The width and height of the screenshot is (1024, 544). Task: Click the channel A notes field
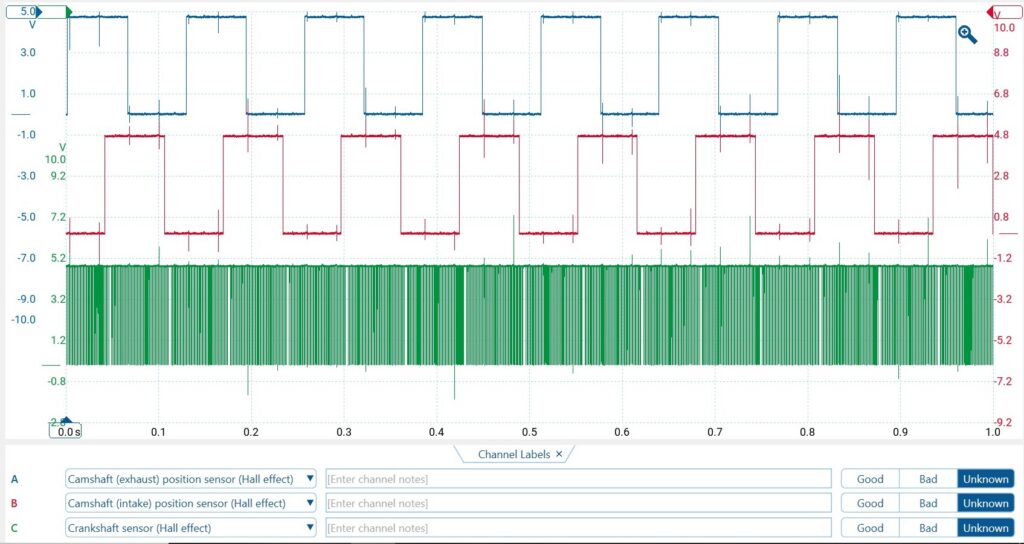(578, 479)
